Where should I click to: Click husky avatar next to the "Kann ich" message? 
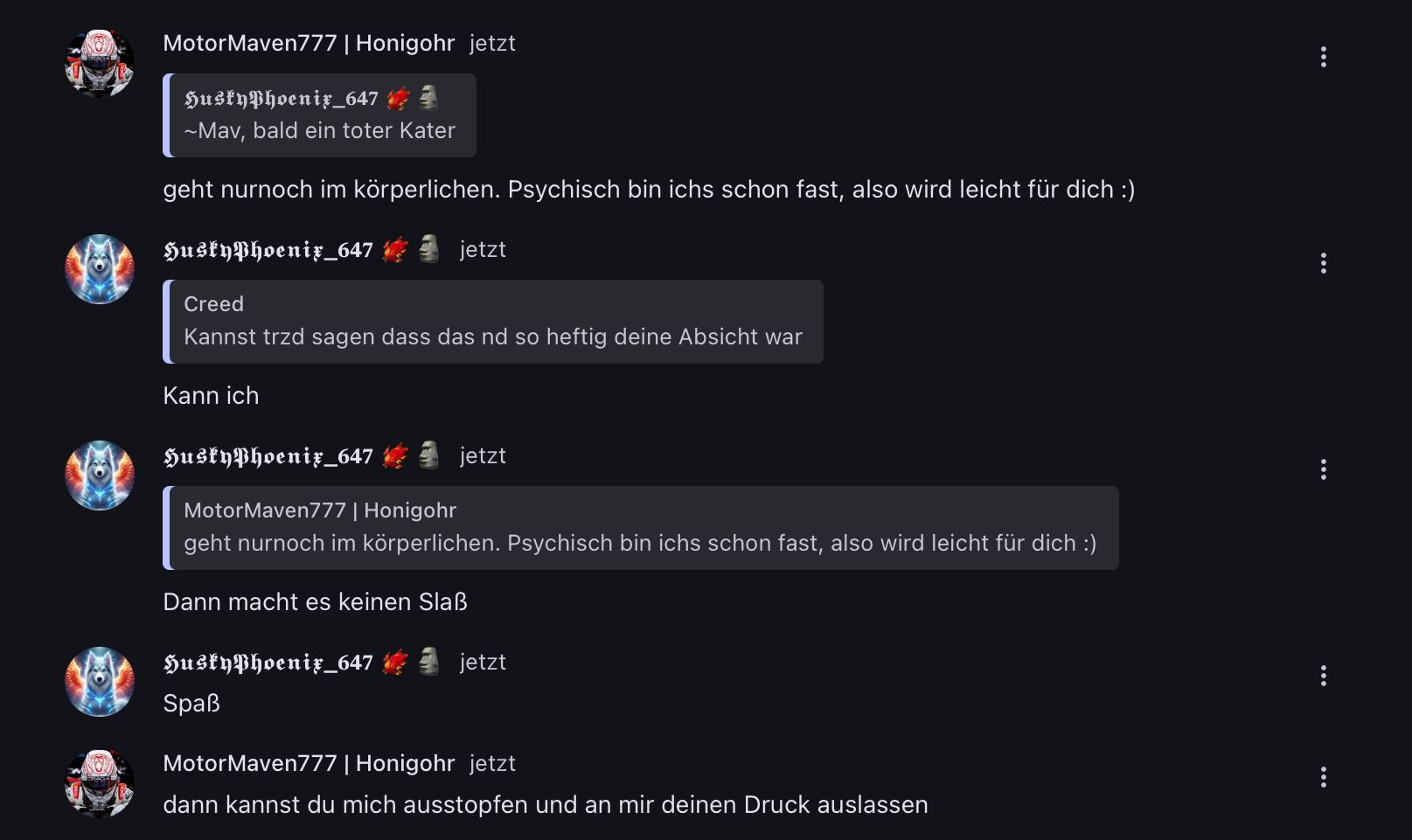(x=100, y=269)
